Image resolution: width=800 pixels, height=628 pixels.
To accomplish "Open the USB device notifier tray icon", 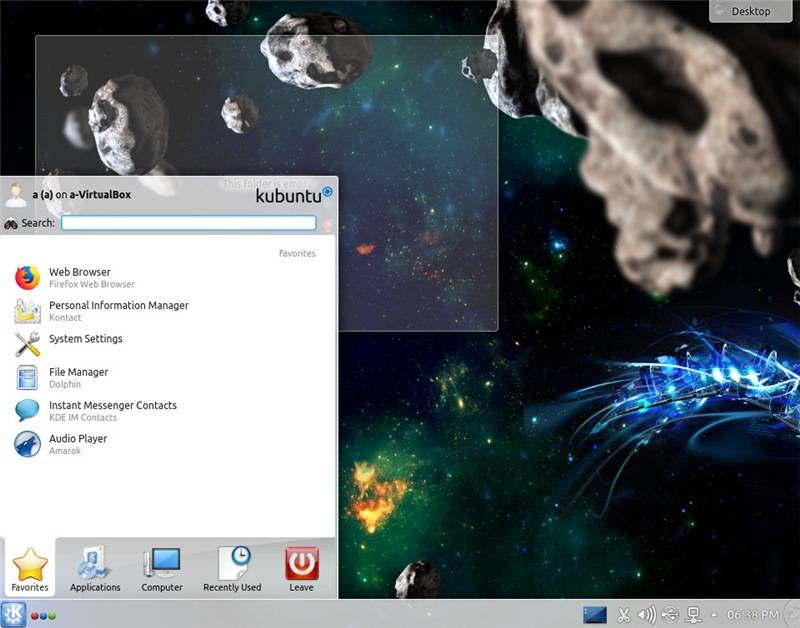I will coord(670,615).
